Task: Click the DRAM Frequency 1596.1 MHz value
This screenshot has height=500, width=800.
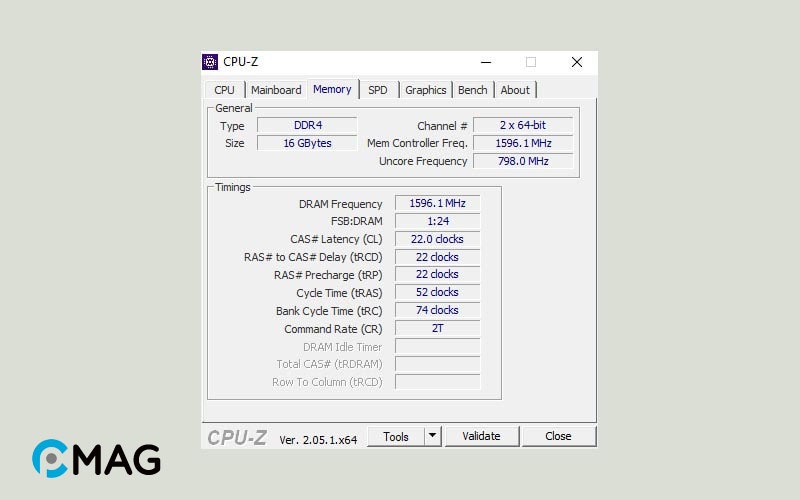Action: point(437,203)
